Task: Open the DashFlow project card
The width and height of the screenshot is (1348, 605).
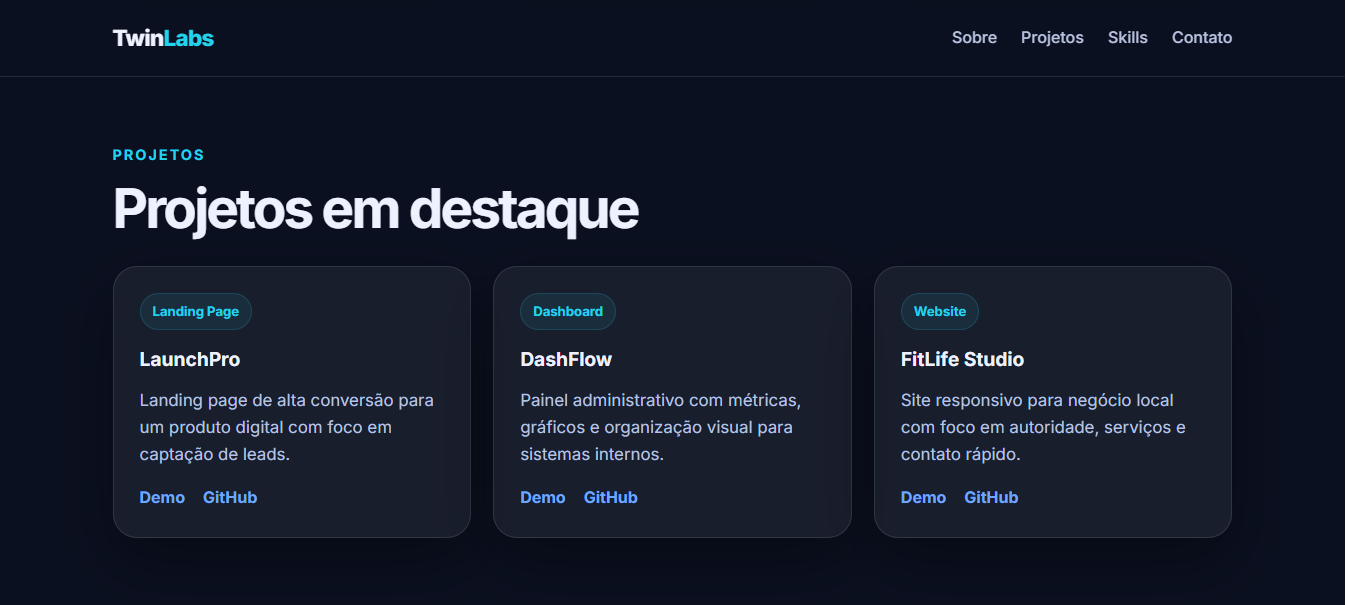Action: pyautogui.click(x=672, y=401)
